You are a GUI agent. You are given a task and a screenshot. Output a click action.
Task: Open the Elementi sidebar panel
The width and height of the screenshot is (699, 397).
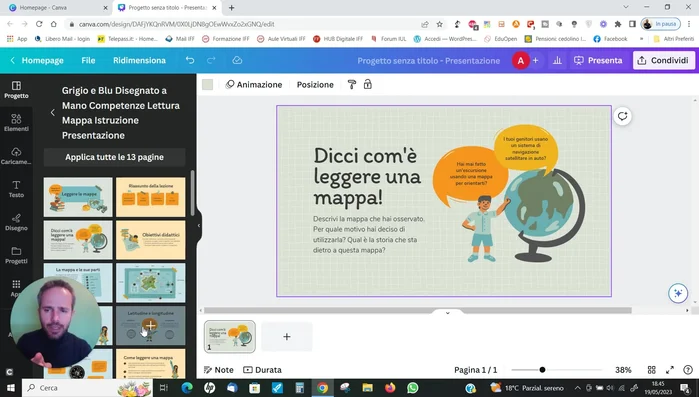pos(16,123)
